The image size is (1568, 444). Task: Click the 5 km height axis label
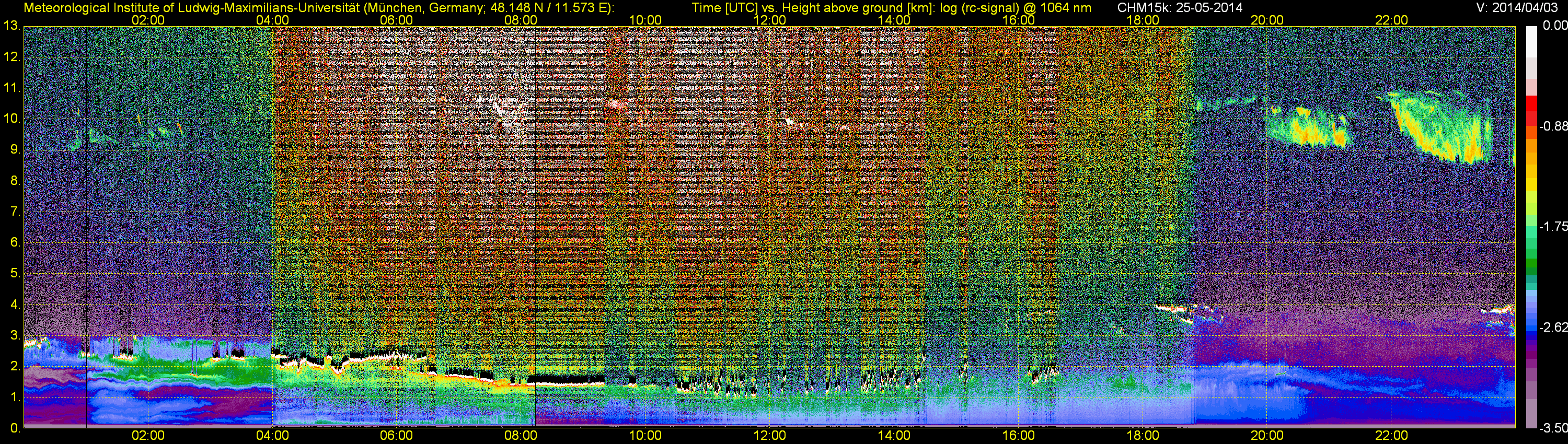14,273
